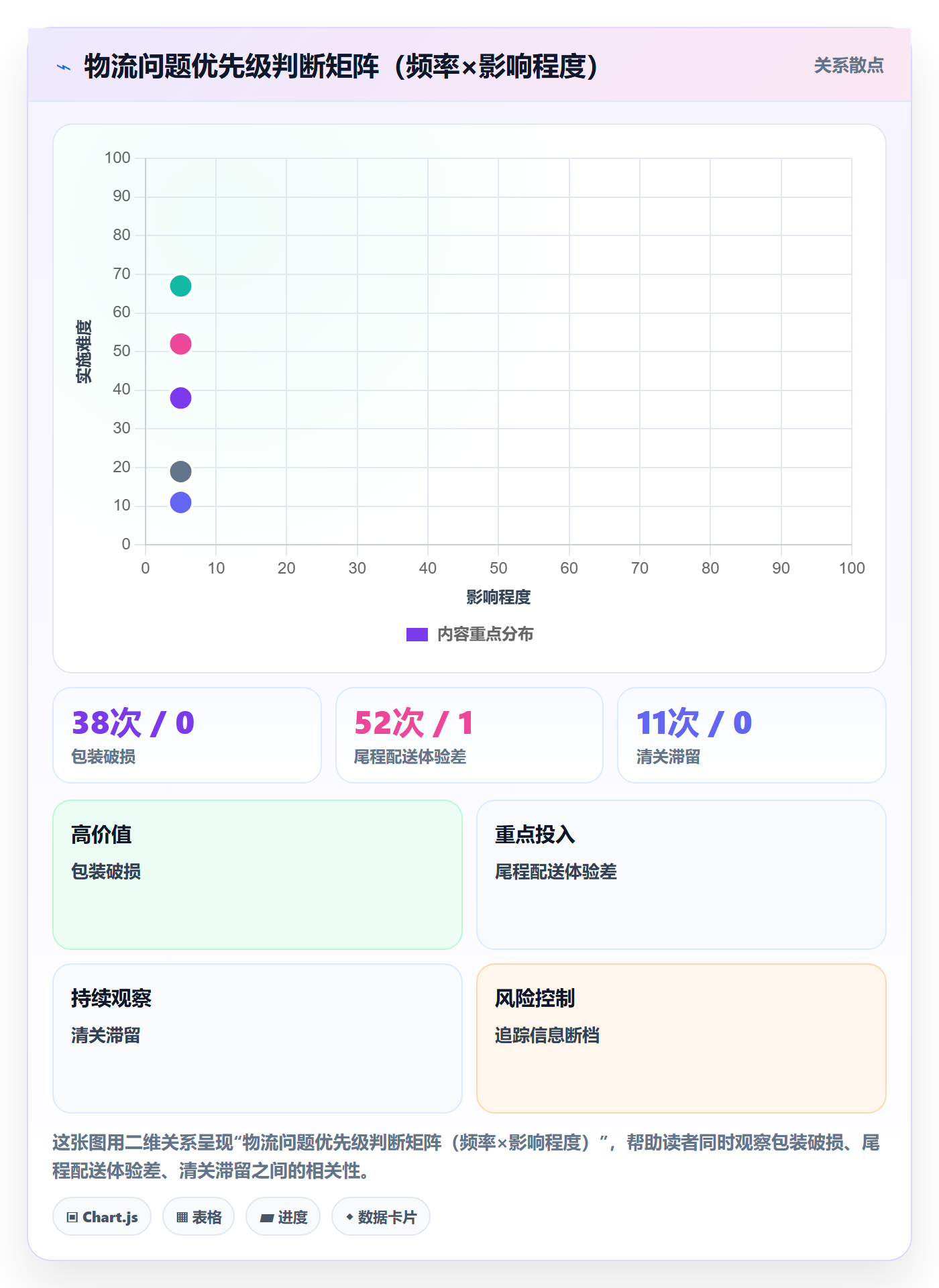
Task: Click the 表格 tag chip
Action: (x=199, y=1216)
